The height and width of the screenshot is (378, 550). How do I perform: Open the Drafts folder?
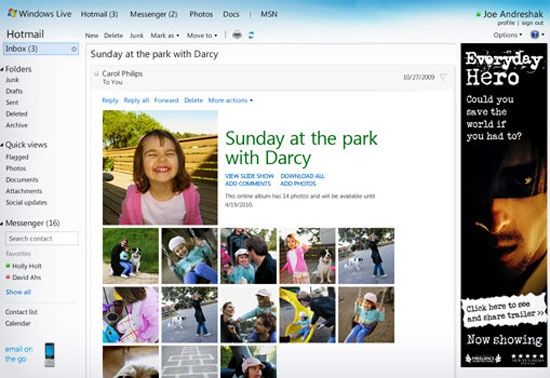pyautogui.click(x=14, y=91)
